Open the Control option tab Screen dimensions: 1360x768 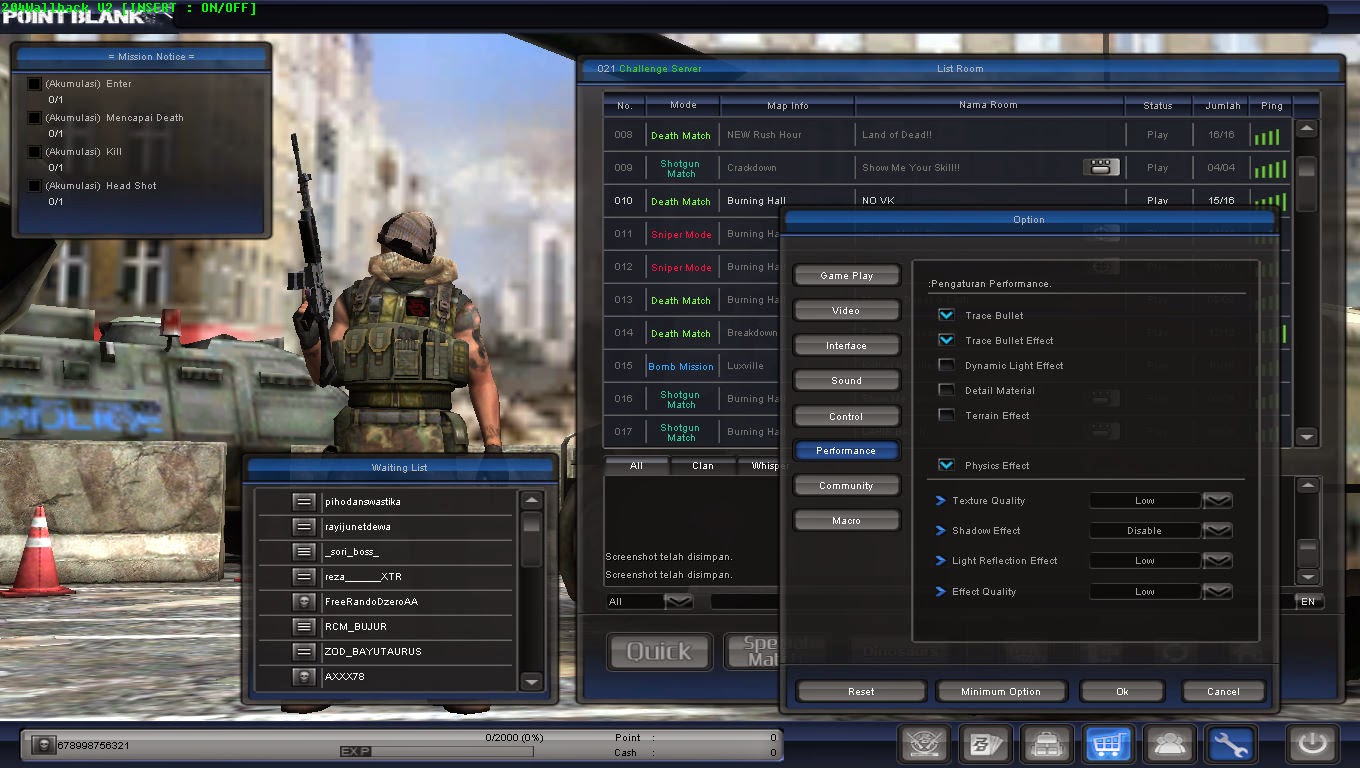tap(847, 416)
